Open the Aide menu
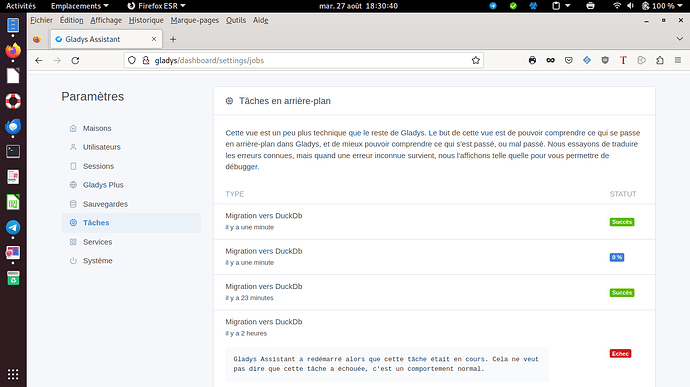 point(261,20)
